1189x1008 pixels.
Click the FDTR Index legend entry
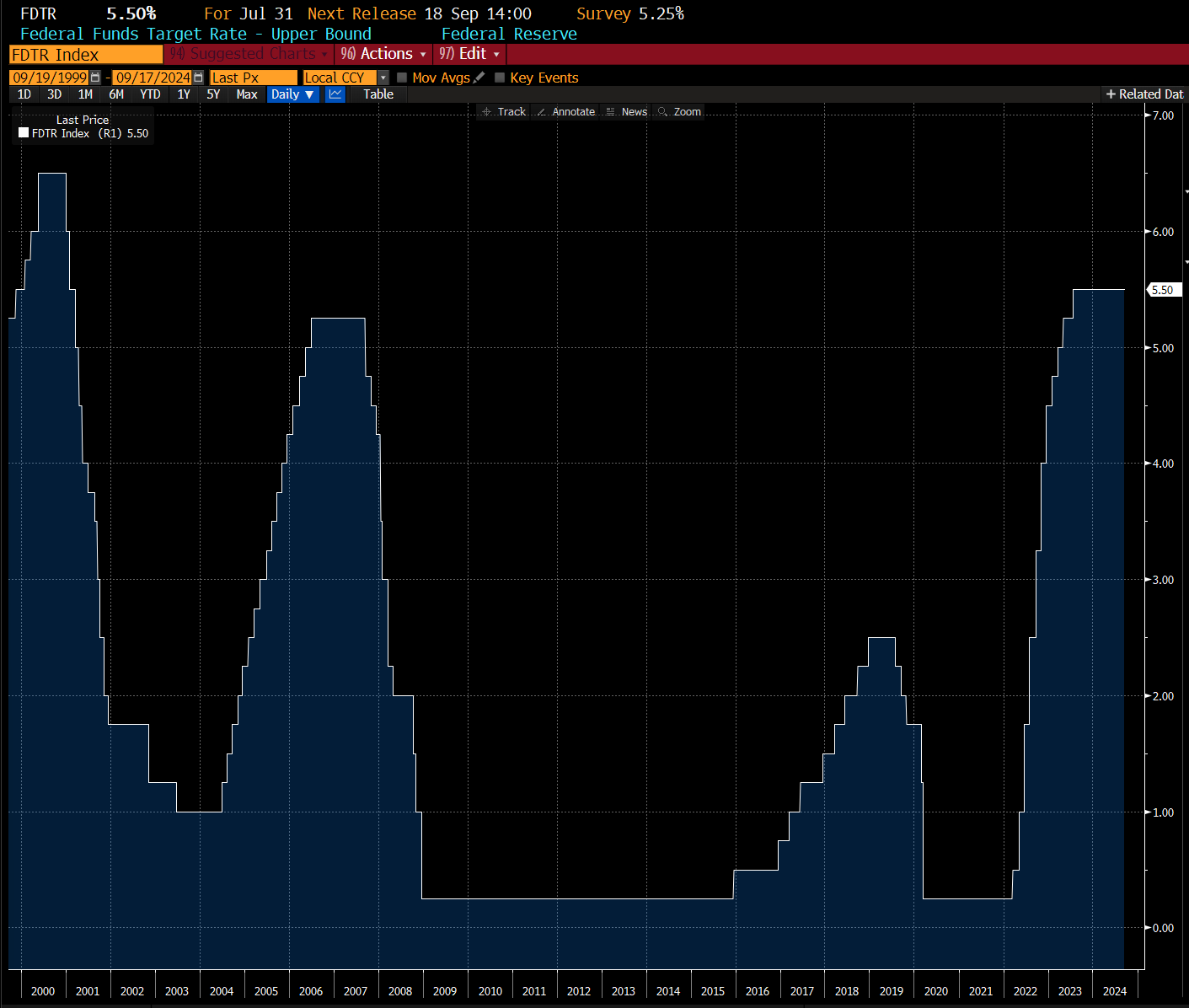[83, 133]
